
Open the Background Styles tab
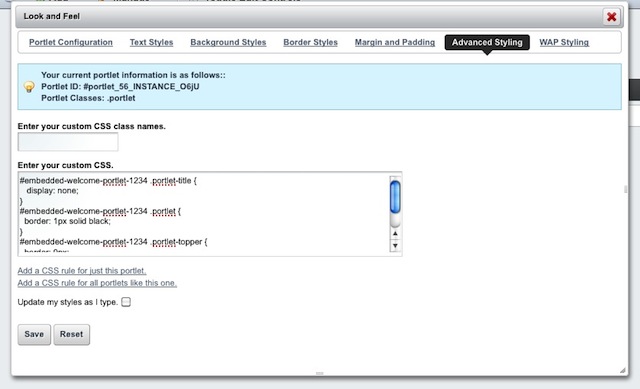(x=228, y=42)
